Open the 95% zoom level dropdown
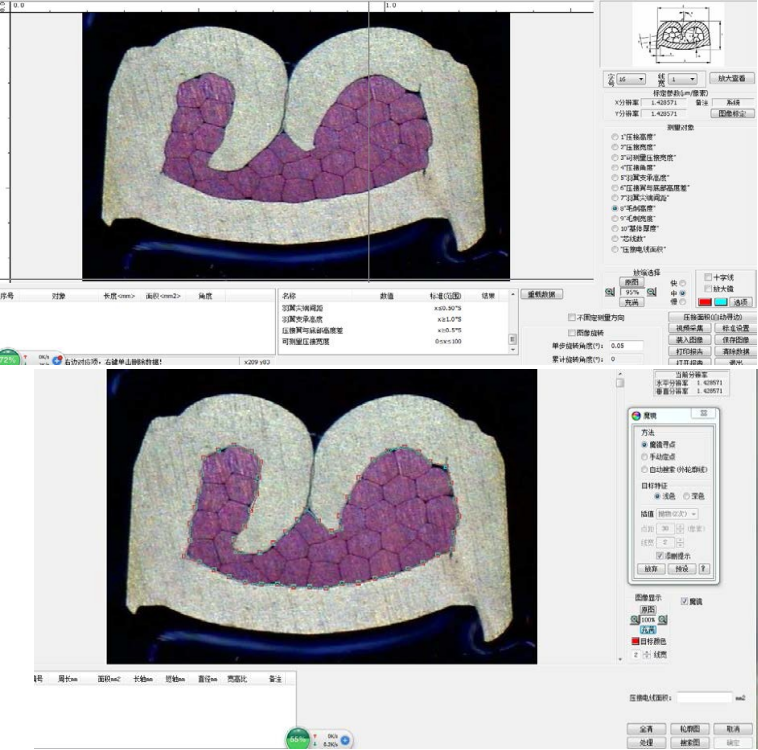 pos(631,291)
